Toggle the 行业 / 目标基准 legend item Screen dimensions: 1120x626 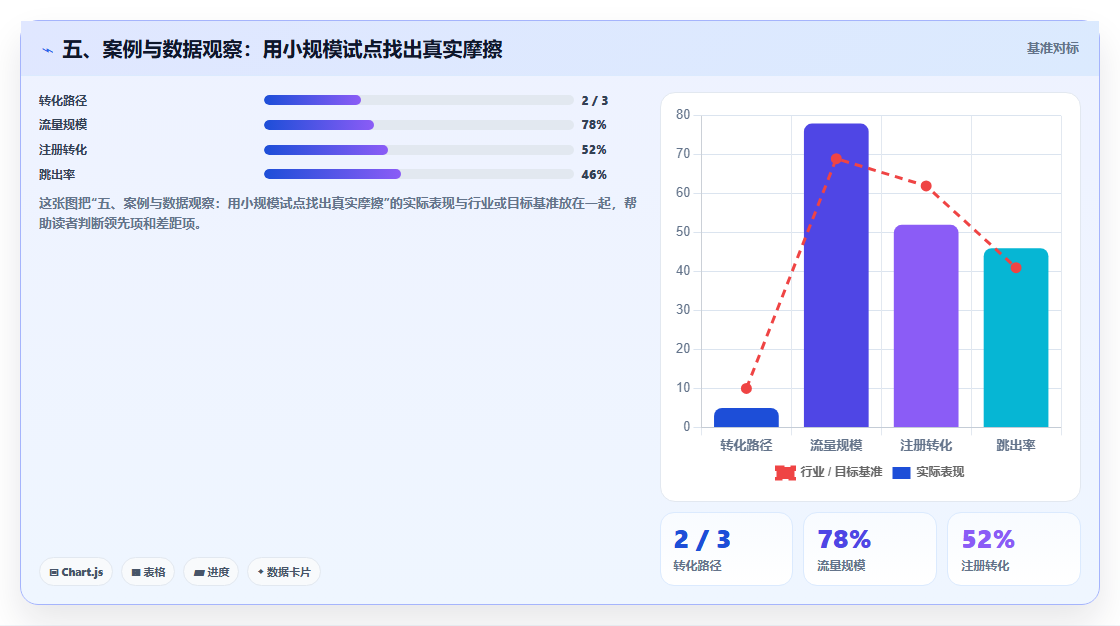(x=829, y=472)
